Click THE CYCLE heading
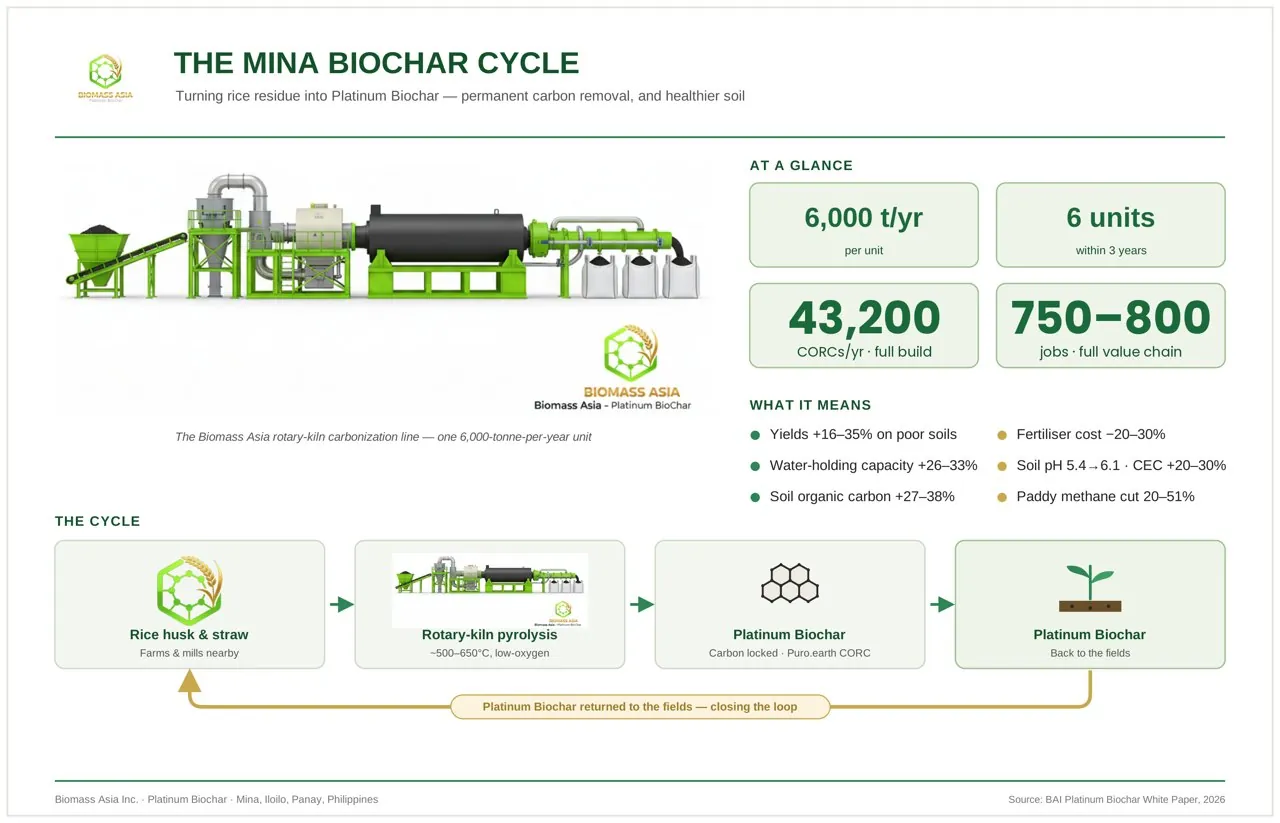Viewport: 1280px width, 823px height. (97, 521)
